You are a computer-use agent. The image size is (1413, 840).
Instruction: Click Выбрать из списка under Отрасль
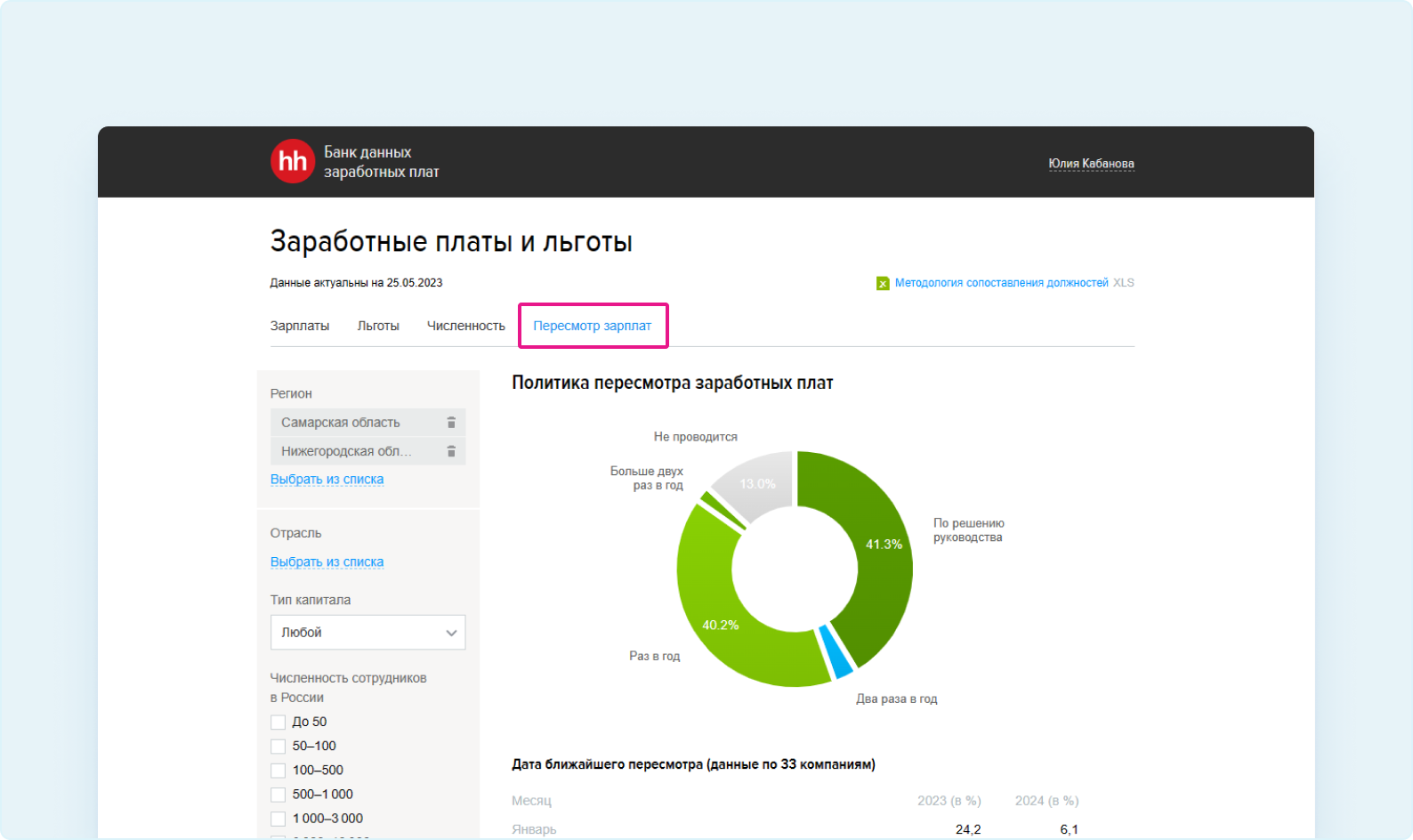(x=327, y=561)
